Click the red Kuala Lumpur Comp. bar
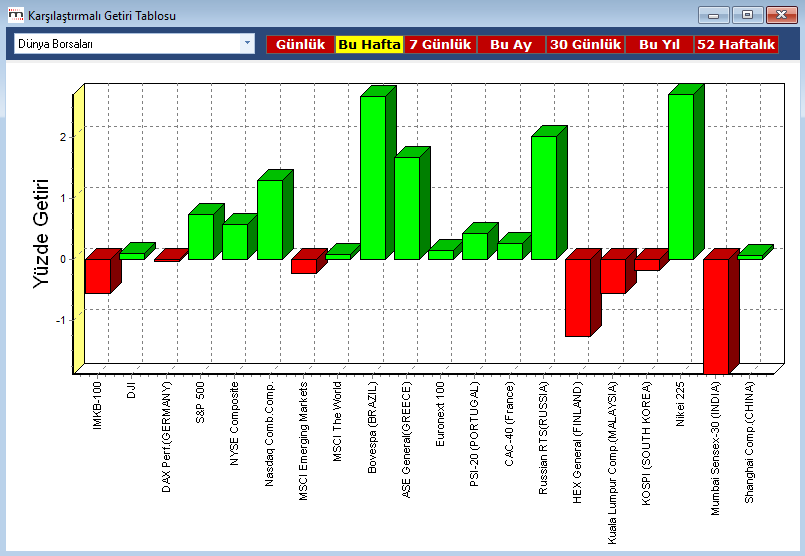This screenshot has height=556, width=805. [x=613, y=276]
